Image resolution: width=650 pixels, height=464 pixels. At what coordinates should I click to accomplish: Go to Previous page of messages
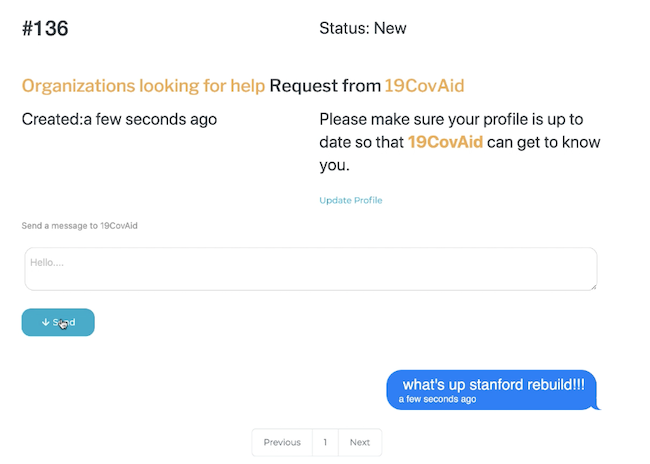[x=282, y=442]
